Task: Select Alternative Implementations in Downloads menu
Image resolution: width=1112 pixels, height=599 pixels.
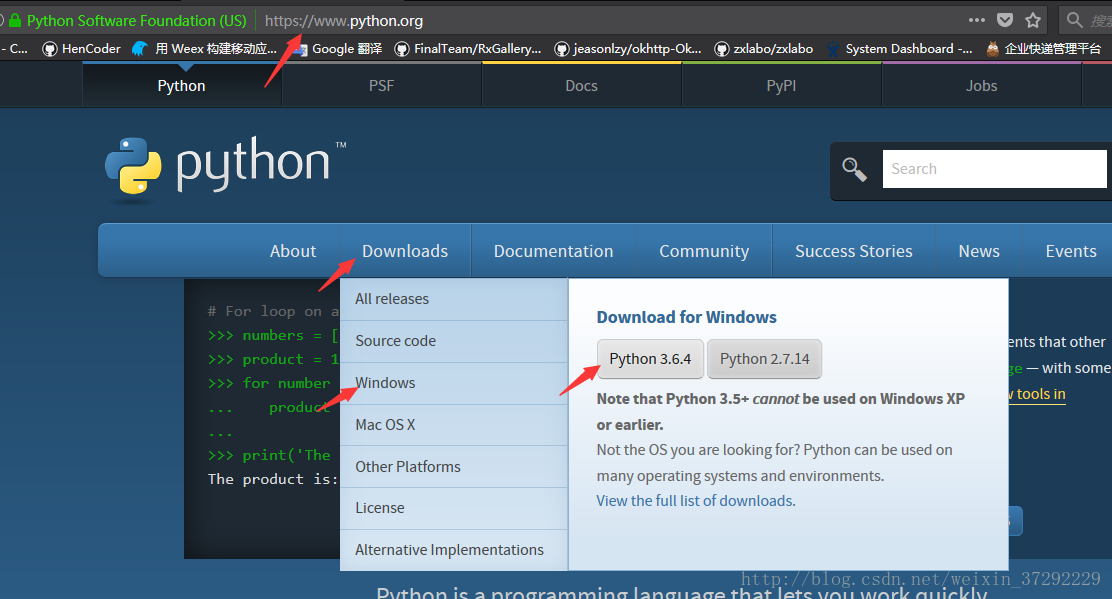Action: coord(454,550)
